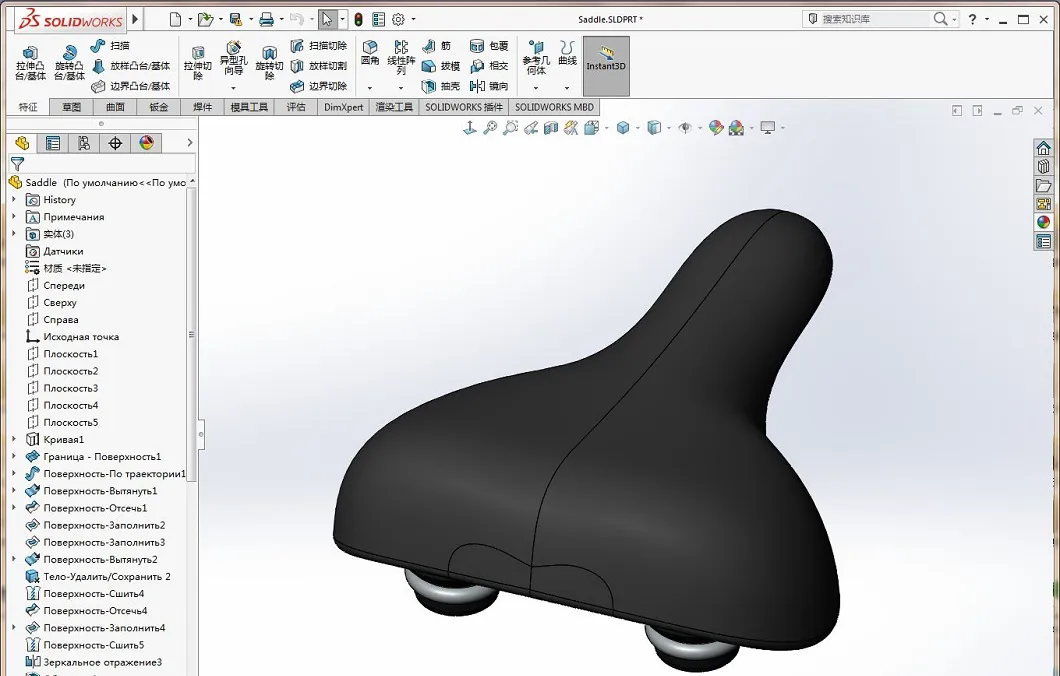Click the 扫描切除 swept cut tool
1060x676 pixels.
pos(318,45)
